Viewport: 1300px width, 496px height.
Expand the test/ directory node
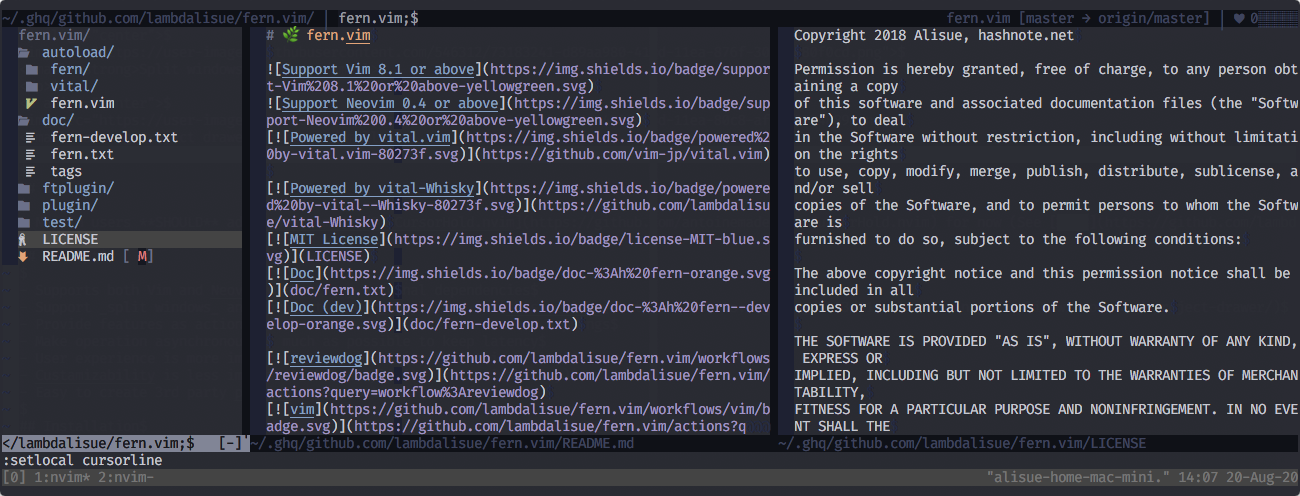click(x=62, y=222)
